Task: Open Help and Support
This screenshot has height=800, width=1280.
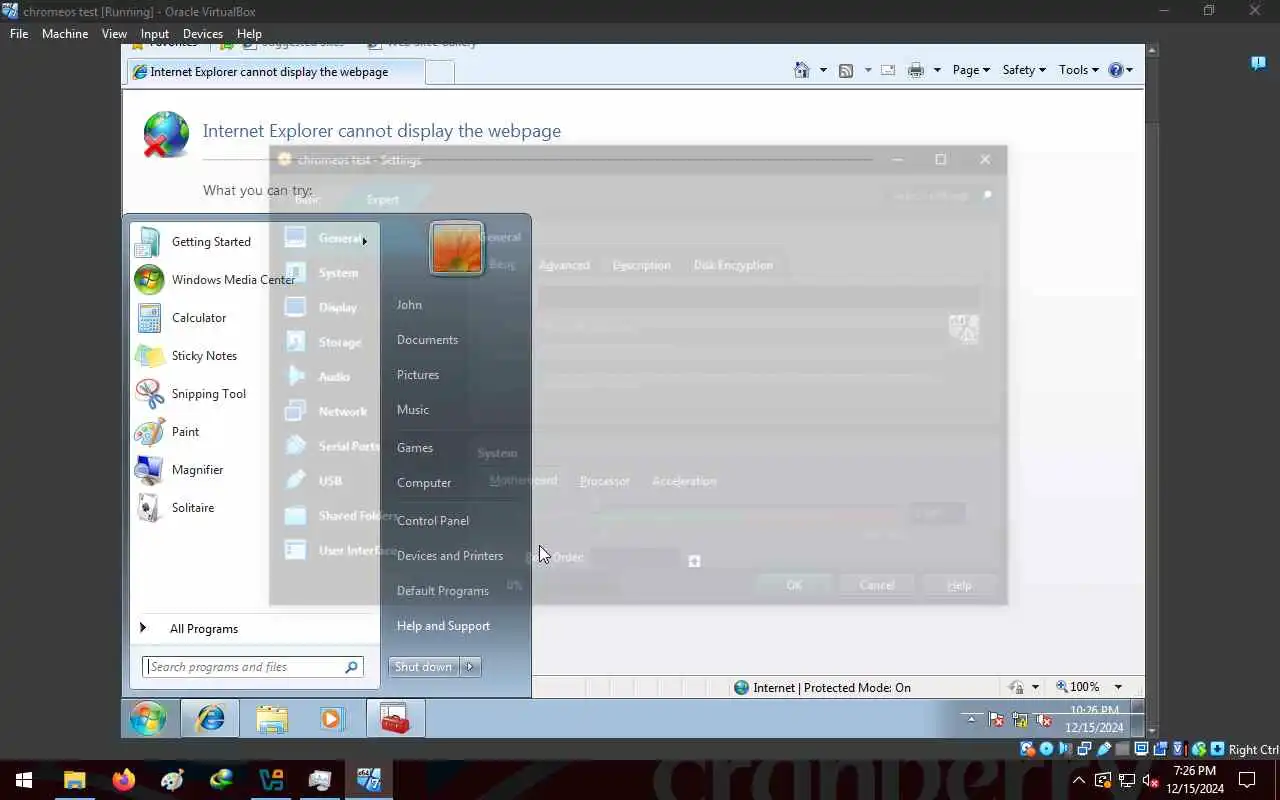Action: pyautogui.click(x=443, y=626)
